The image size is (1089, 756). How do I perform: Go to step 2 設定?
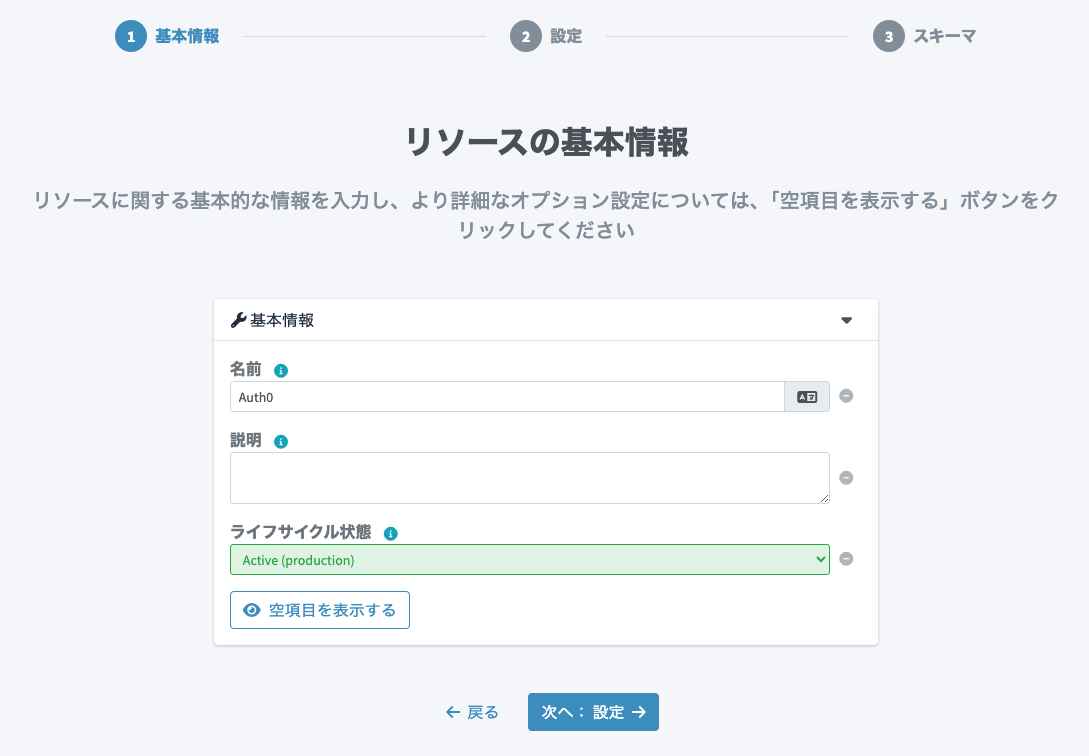point(547,36)
